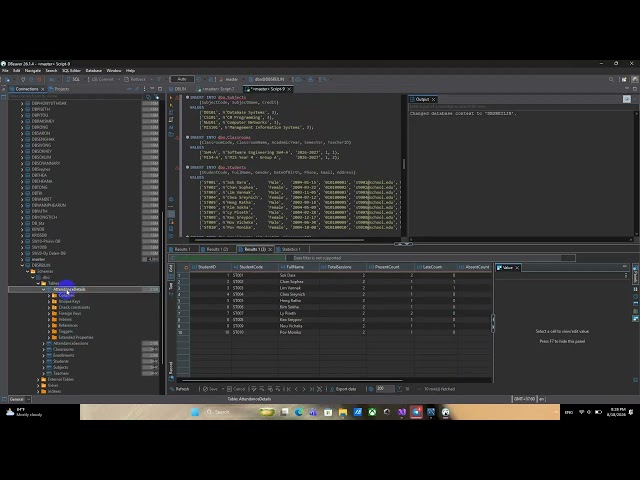The width and height of the screenshot is (640, 480).
Task: Expand the External Tables folder
Action: pos(38,379)
